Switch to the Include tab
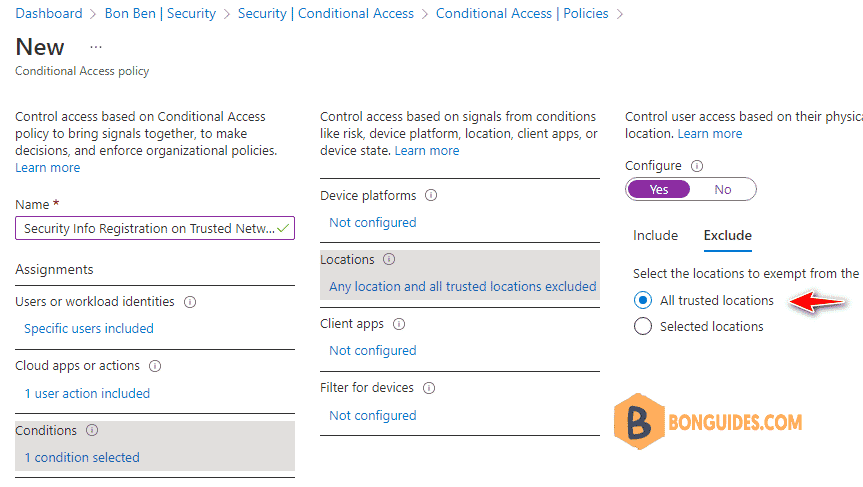Viewport: 863px width, 487px height. (x=655, y=236)
